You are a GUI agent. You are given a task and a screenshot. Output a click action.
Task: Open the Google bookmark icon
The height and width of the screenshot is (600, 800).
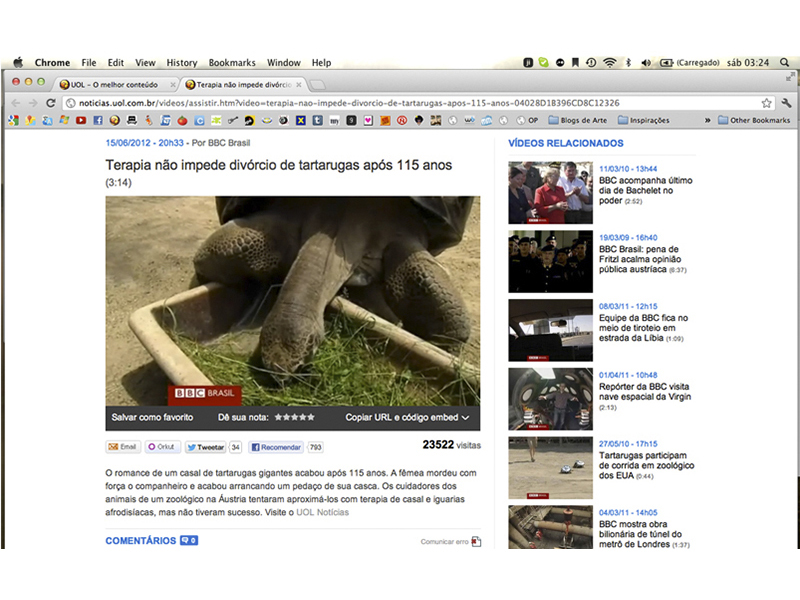point(14,120)
